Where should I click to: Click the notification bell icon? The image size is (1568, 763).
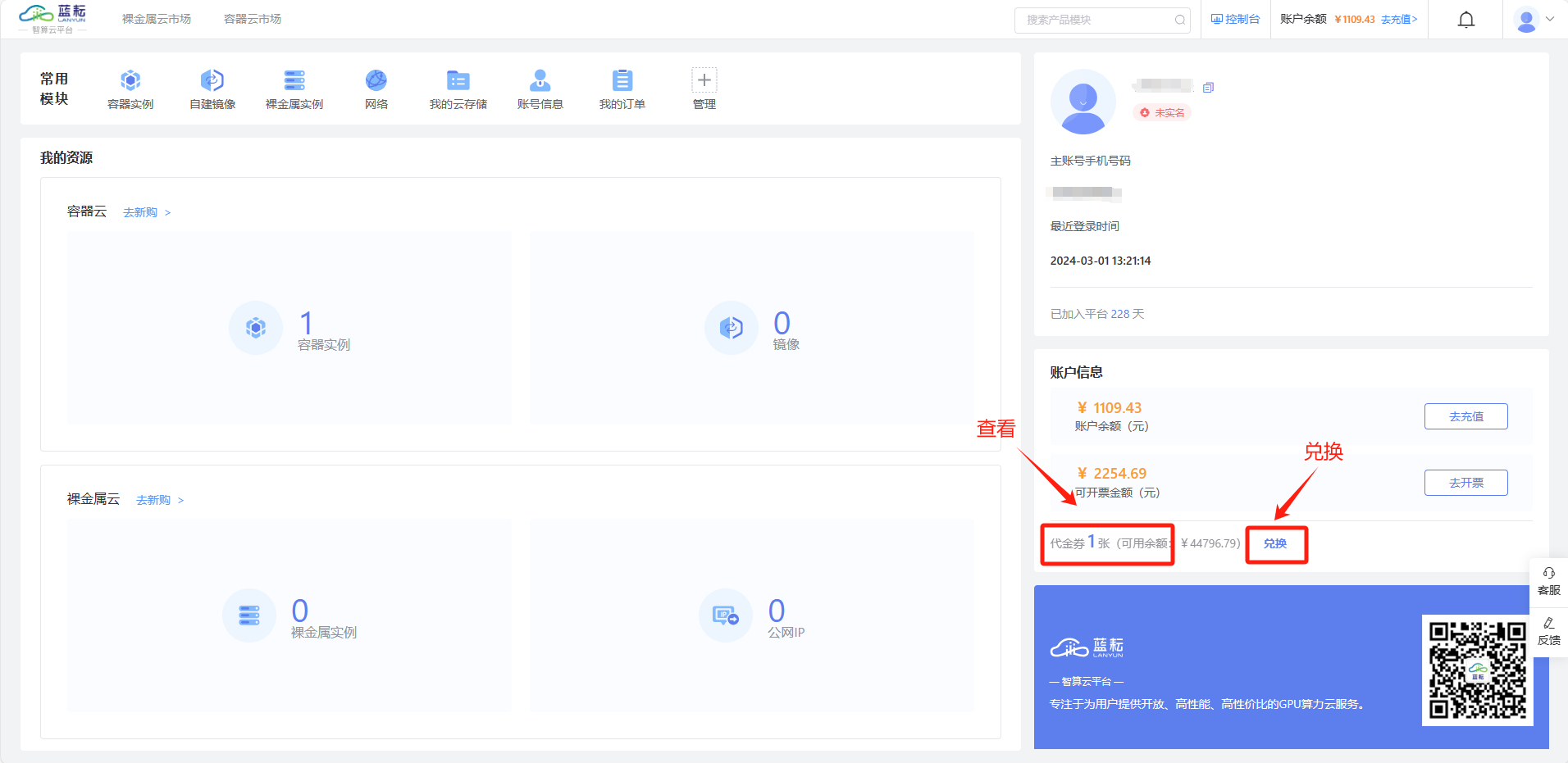coord(1466,20)
